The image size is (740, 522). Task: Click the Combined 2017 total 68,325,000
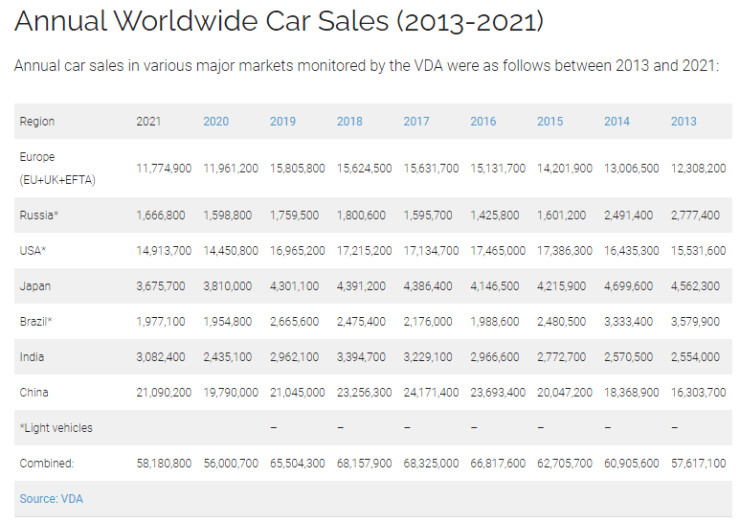pyautogui.click(x=431, y=463)
